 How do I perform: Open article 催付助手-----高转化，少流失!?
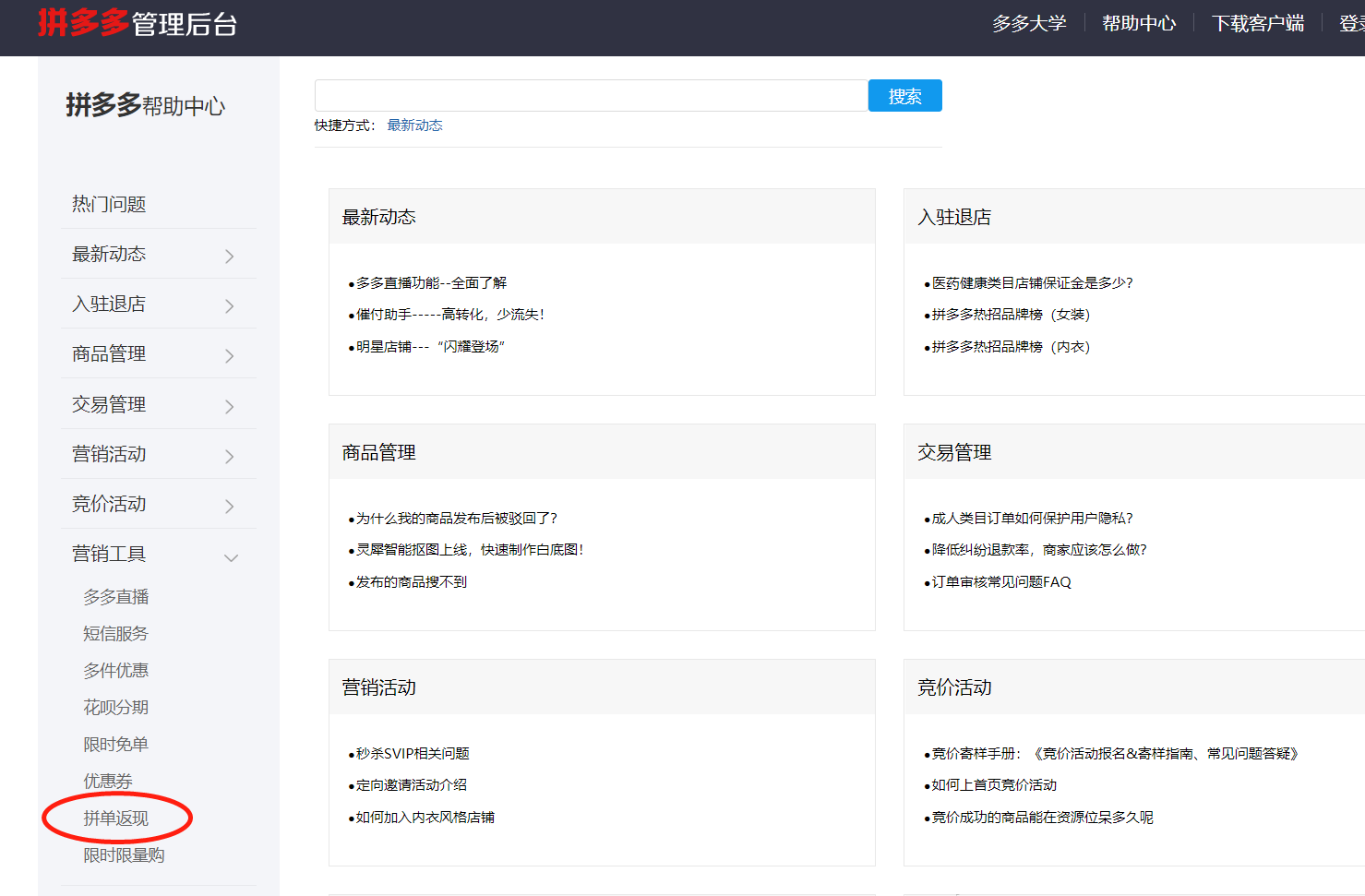pyautogui.click(x=450, y=315)
